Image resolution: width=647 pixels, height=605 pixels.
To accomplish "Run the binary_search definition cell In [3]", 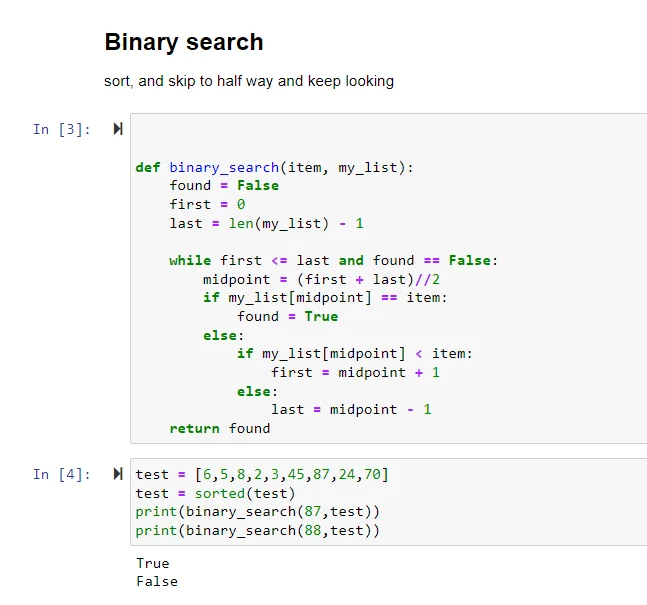I will [118, 129].
